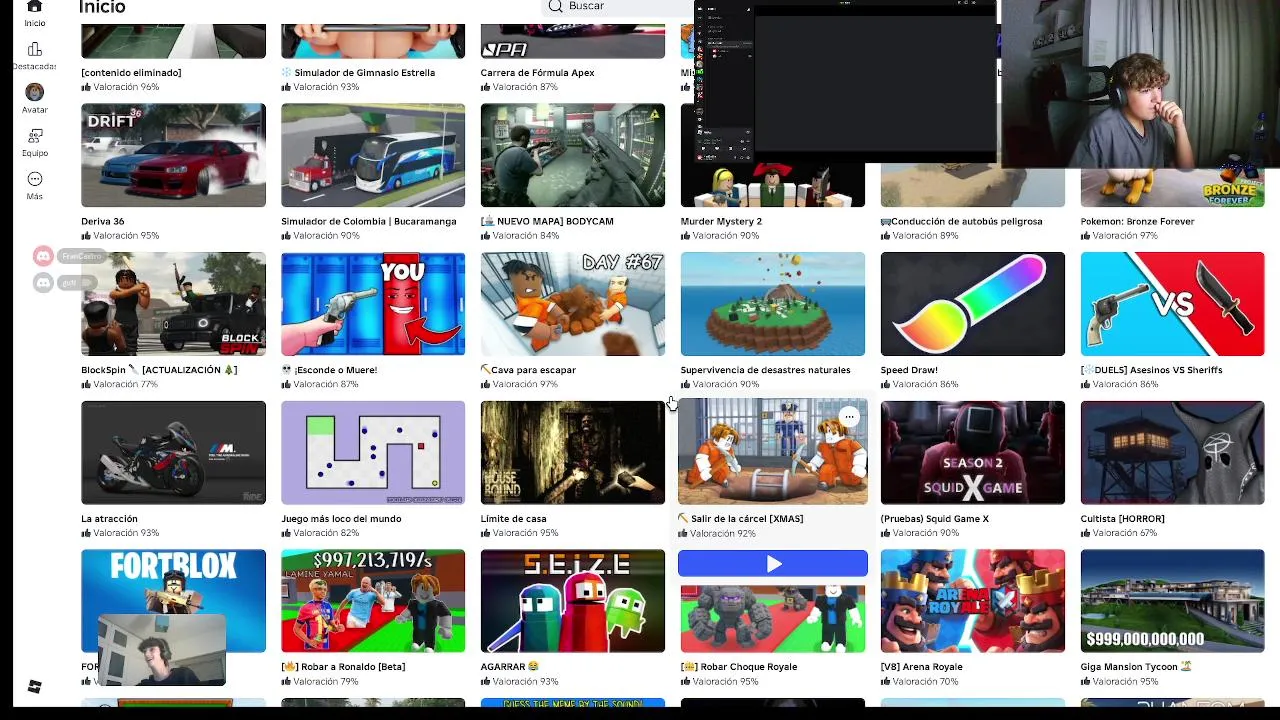Open BlockSpin game thumbnail
The width and height of the screenshot is (1280, 720).
(173, 304)
